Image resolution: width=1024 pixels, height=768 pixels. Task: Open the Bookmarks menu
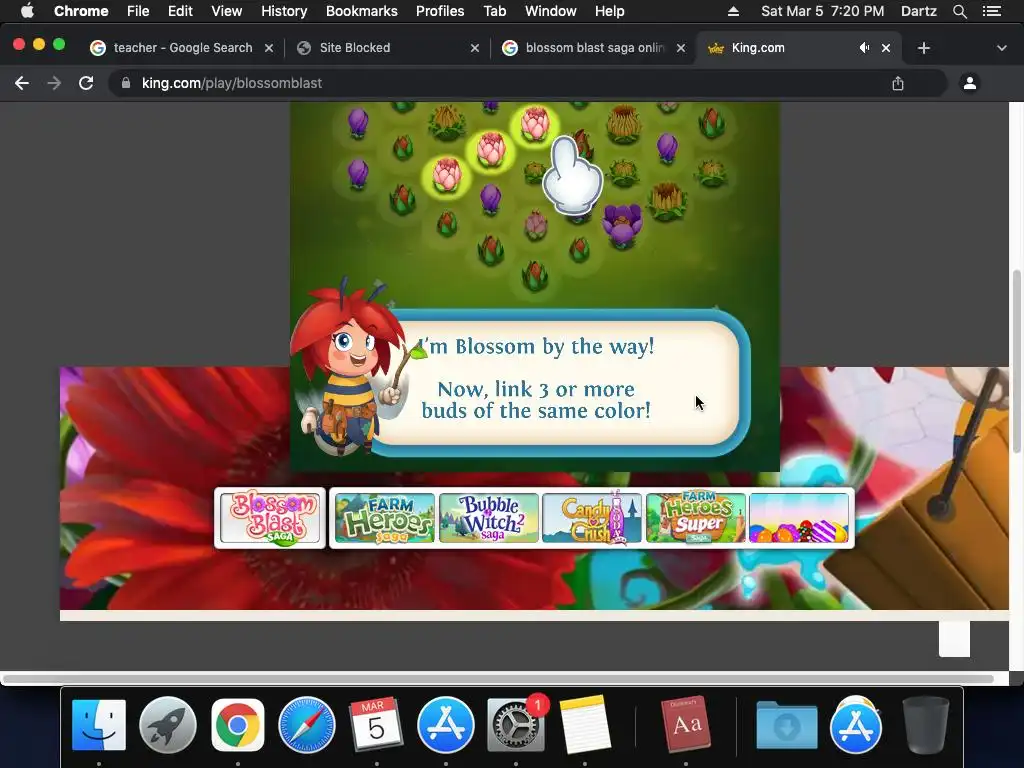point(362,11)
